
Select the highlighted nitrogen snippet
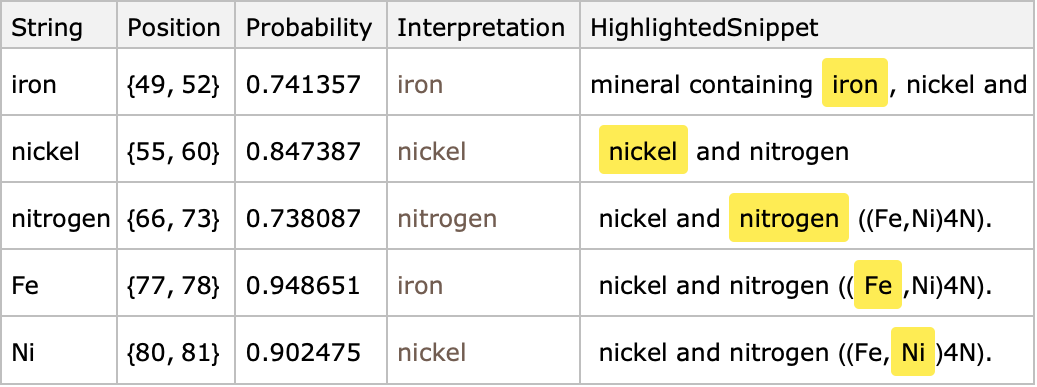[x=788, y=218]
